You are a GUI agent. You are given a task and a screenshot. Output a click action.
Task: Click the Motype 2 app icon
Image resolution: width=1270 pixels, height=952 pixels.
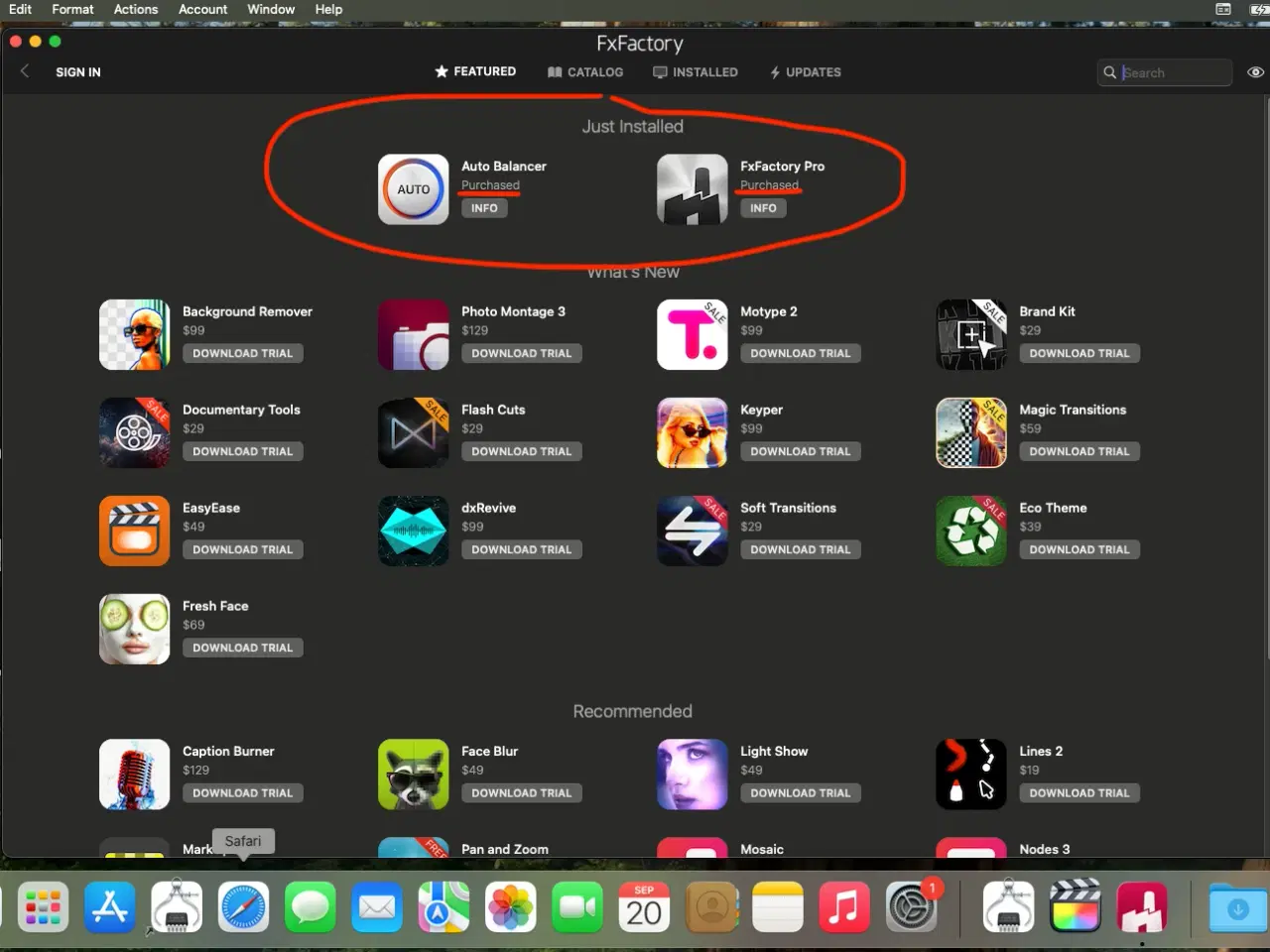(692, 334)
